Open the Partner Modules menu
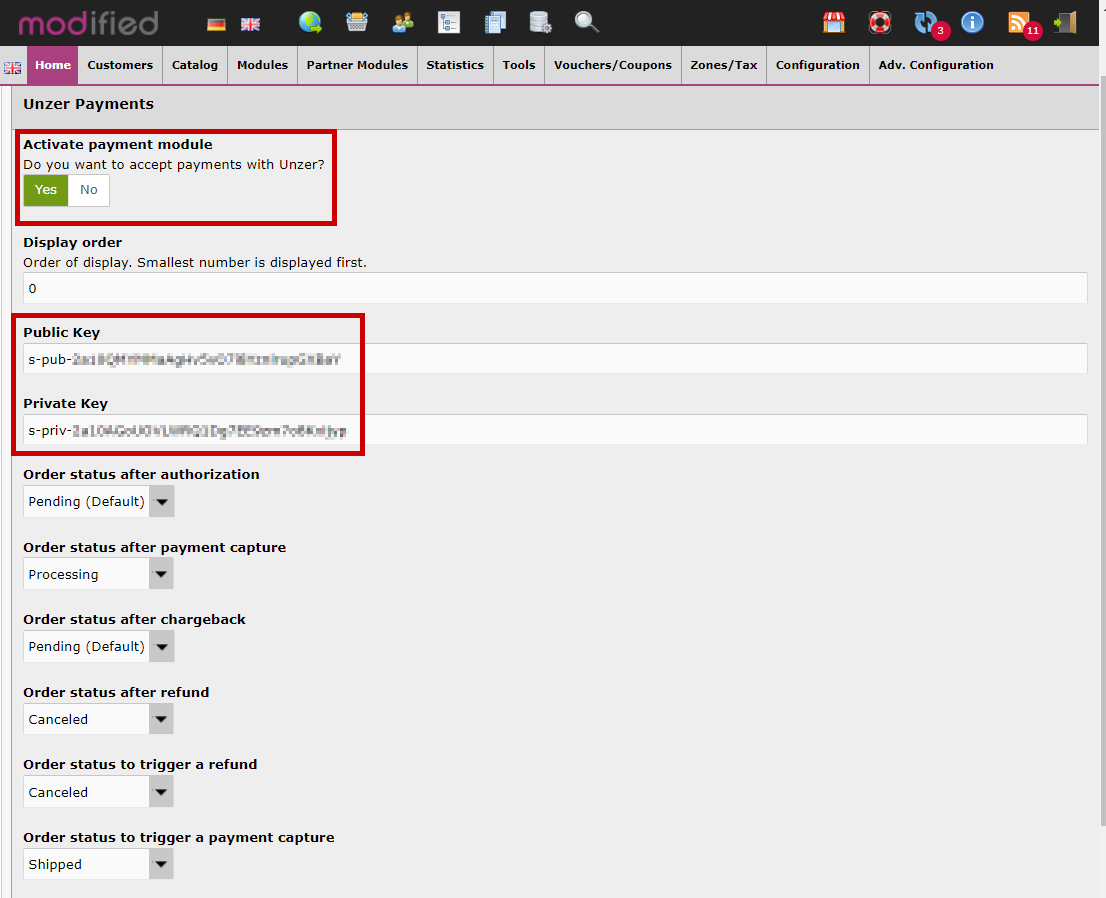This screenshot has width=1106, height=898. [x=357, y=65]
